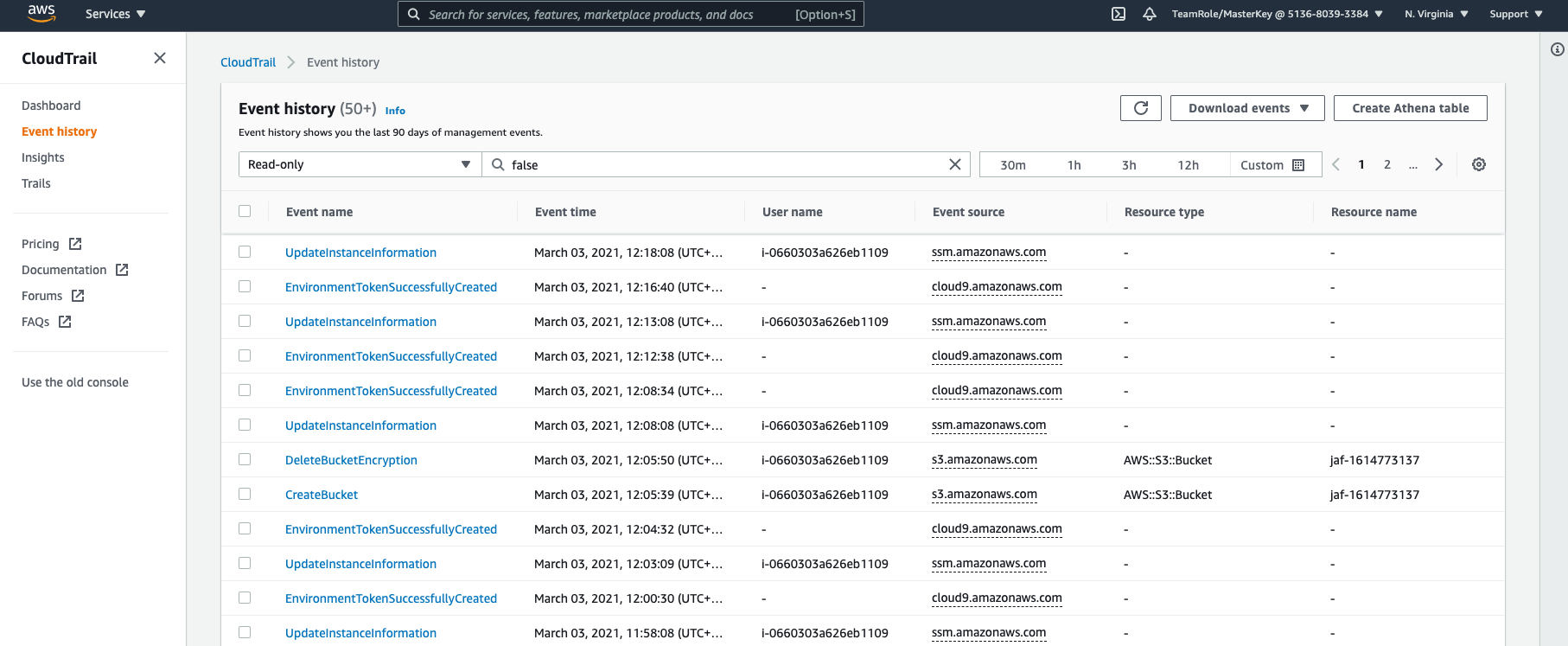Click AWS::S3::Bucket on the CreateBucket row
This screenshot has width=1568, height=646.
coord(1168,495)
